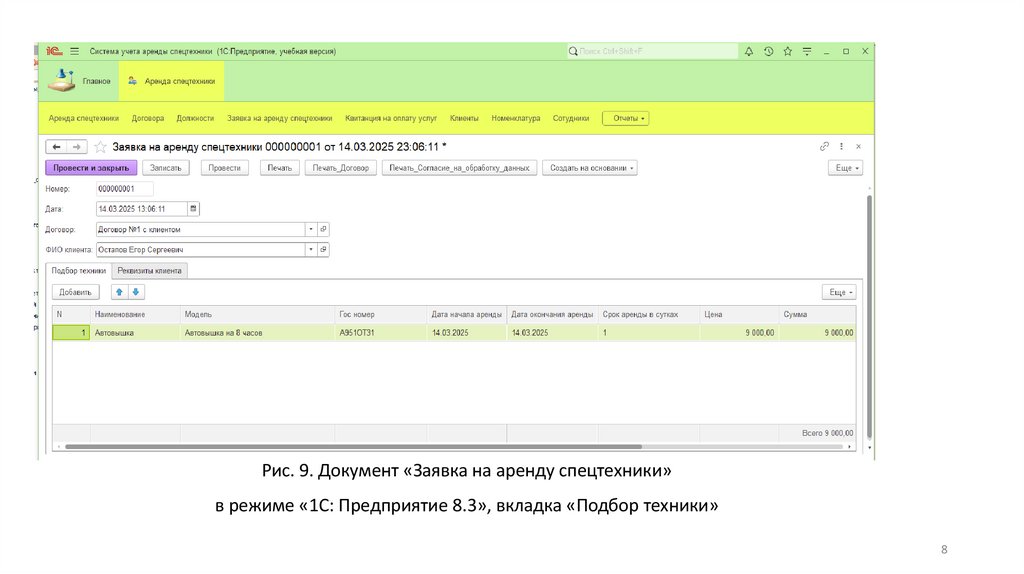Copy link to document icon
Viewport: 1024px width, 574px height.
[824, 146]
